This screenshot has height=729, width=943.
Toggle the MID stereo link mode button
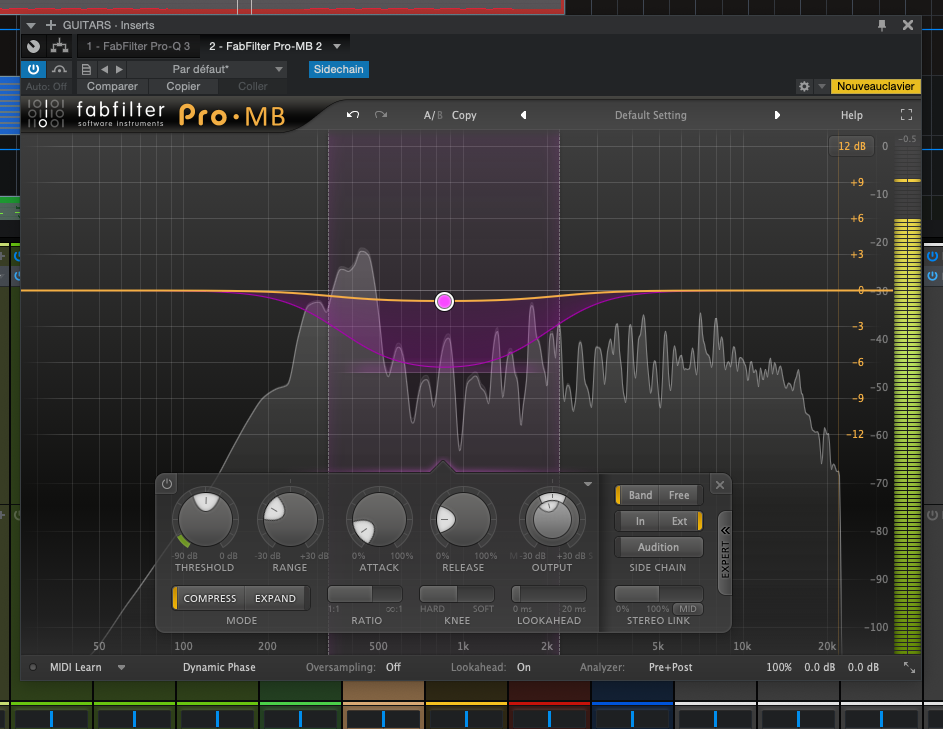pos(687,609)
